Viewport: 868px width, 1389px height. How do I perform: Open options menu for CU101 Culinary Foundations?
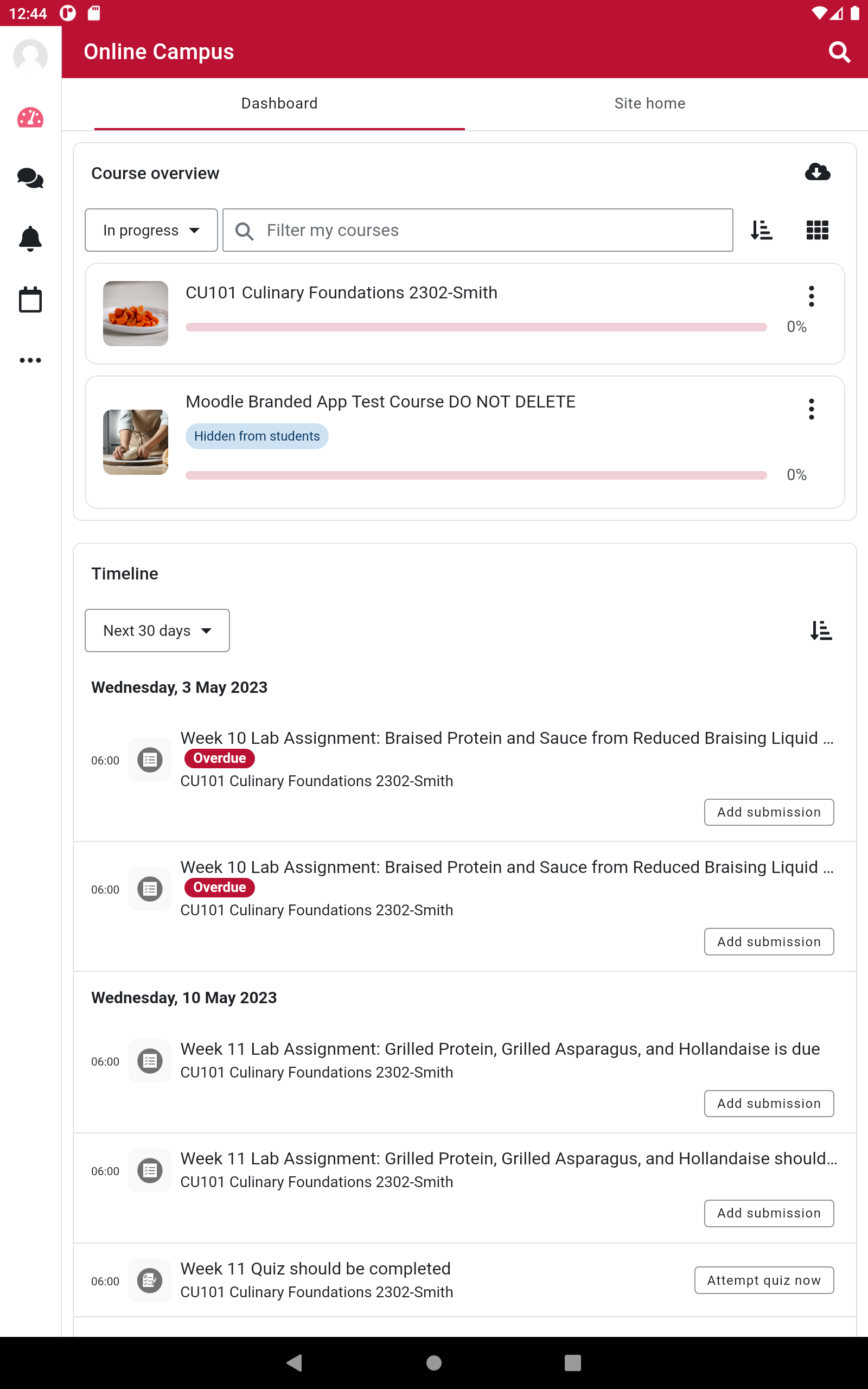811,296
